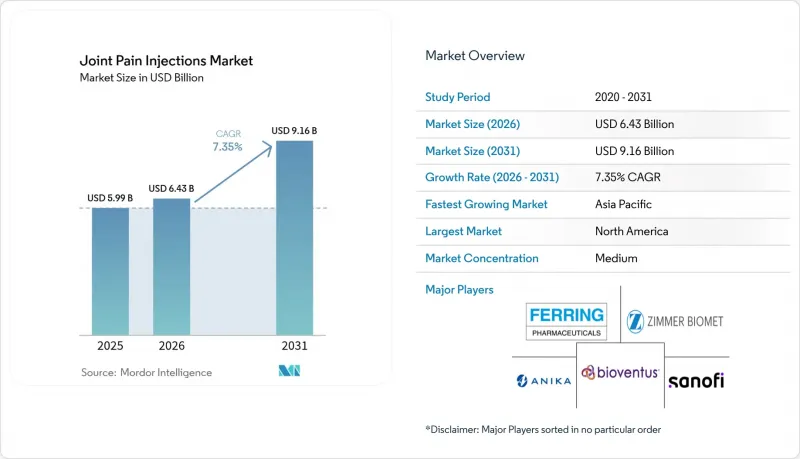Click the Major Players heading
Image resolution: width=800 pixels, height=459 pixels.
pyautogui.click(x=459, y=290)
